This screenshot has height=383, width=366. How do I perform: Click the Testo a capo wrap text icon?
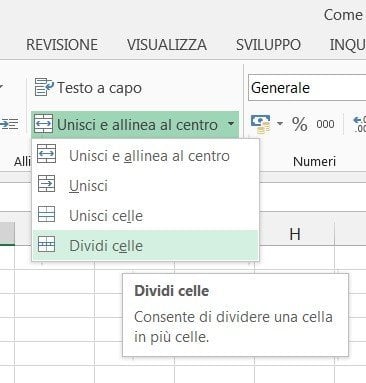click(44, 87)
